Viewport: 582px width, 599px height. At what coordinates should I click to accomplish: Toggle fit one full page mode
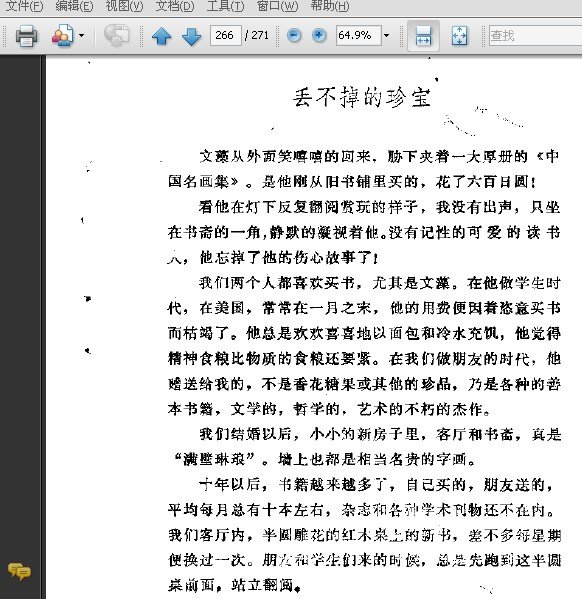[x=459, y=36]
